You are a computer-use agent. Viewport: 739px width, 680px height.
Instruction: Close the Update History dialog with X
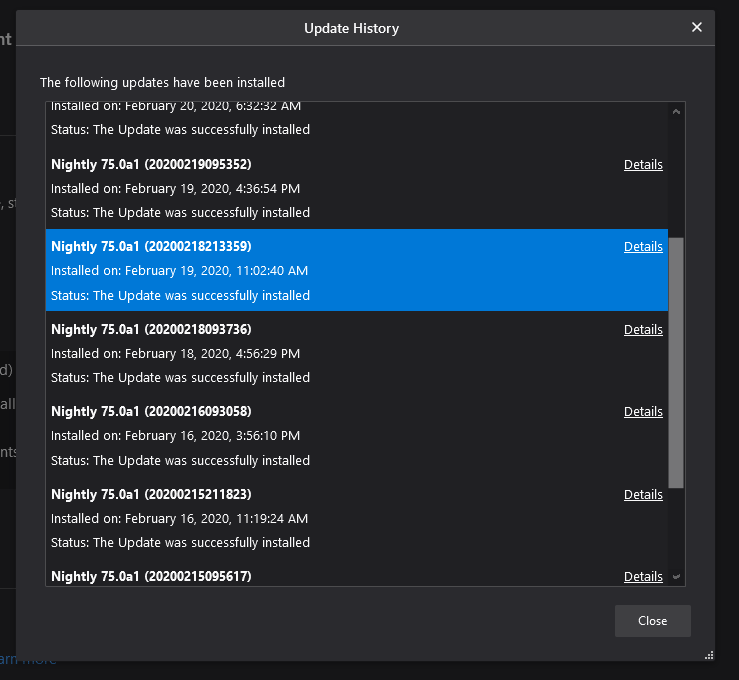pos(697,27)
